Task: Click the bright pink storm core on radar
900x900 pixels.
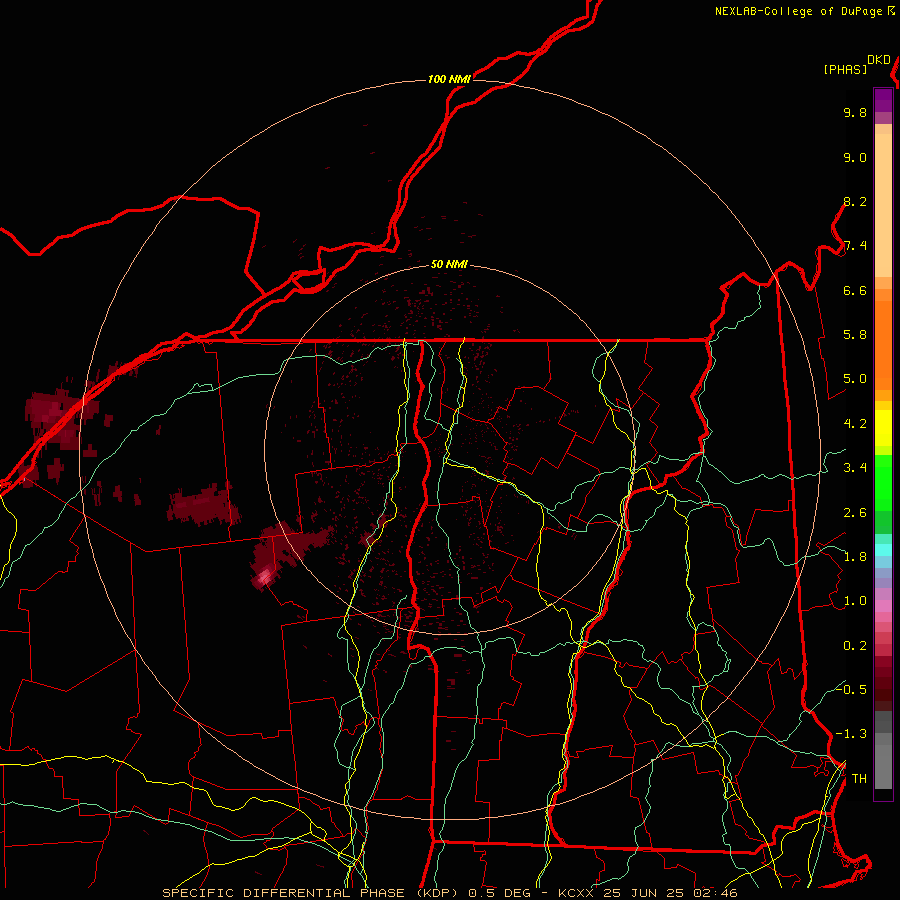Action: point(264,576)
